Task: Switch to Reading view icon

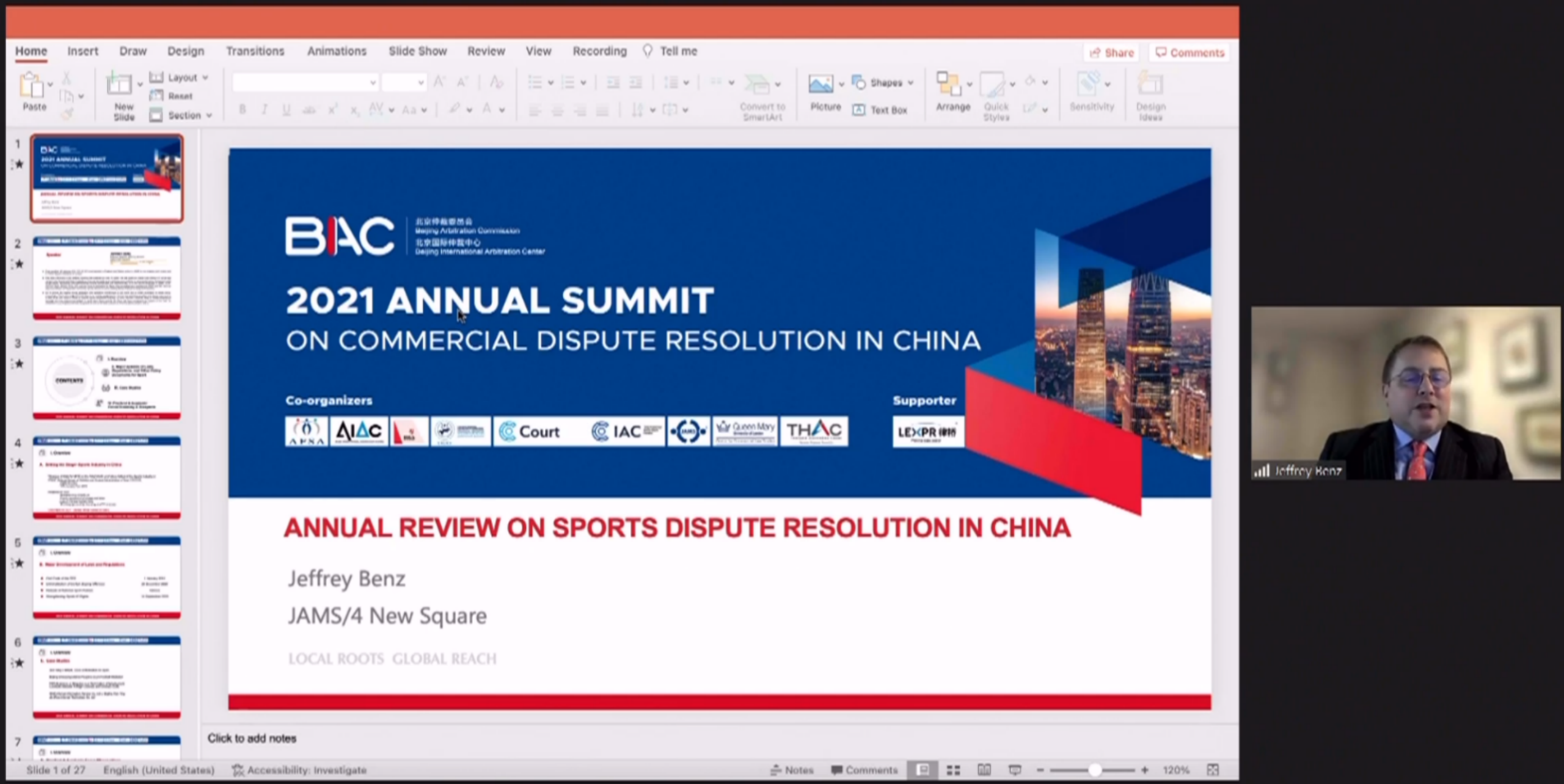Action: pos(984,770)
